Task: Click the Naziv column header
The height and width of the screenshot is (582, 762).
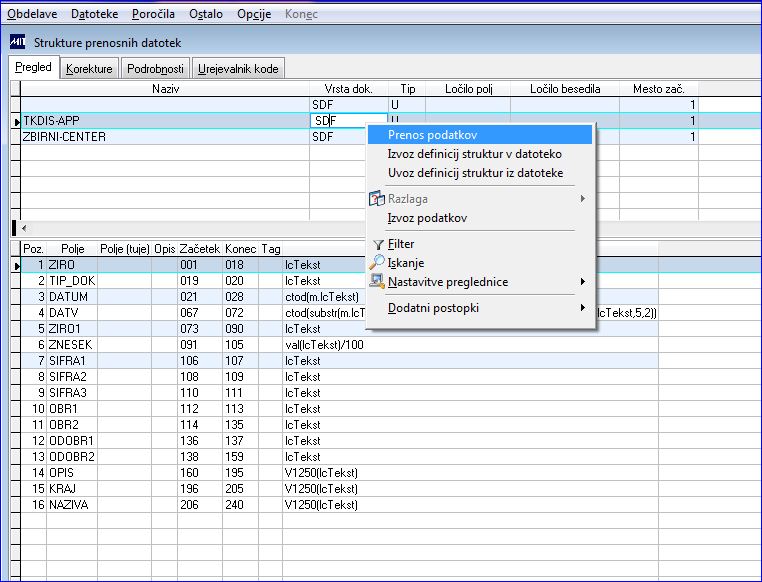Action: click(x=165, y=89)
